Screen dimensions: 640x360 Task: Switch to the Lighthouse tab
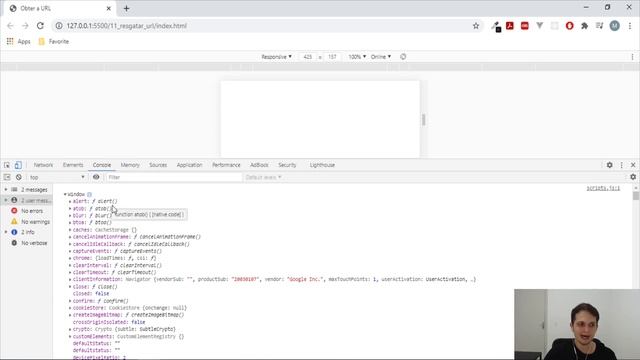(x=322, y=165)
